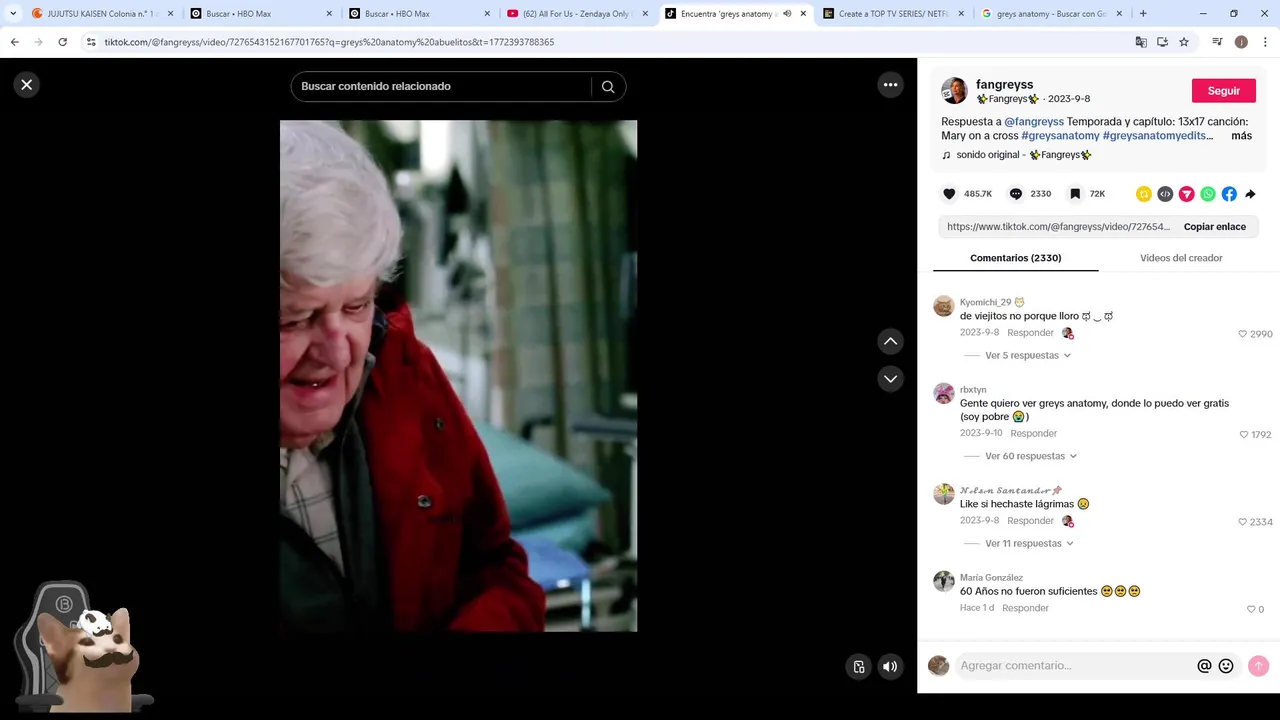Go to the next video arrow
Viewport: 1280px width, 720px height.
pyautogui.click(x=890, y=379)
